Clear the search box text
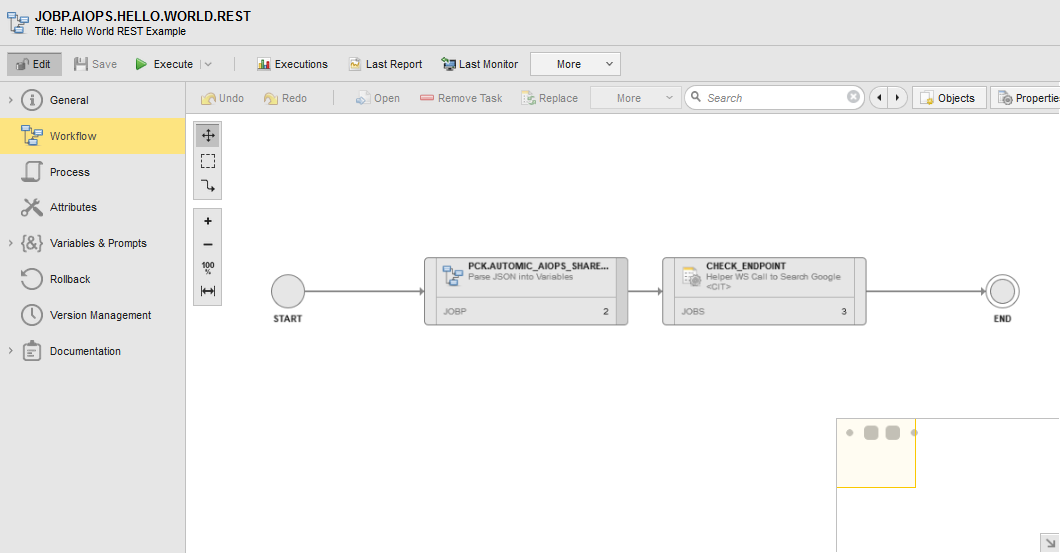The width and height of the screenshot is (1060, 553). click(x=853, y=97)
